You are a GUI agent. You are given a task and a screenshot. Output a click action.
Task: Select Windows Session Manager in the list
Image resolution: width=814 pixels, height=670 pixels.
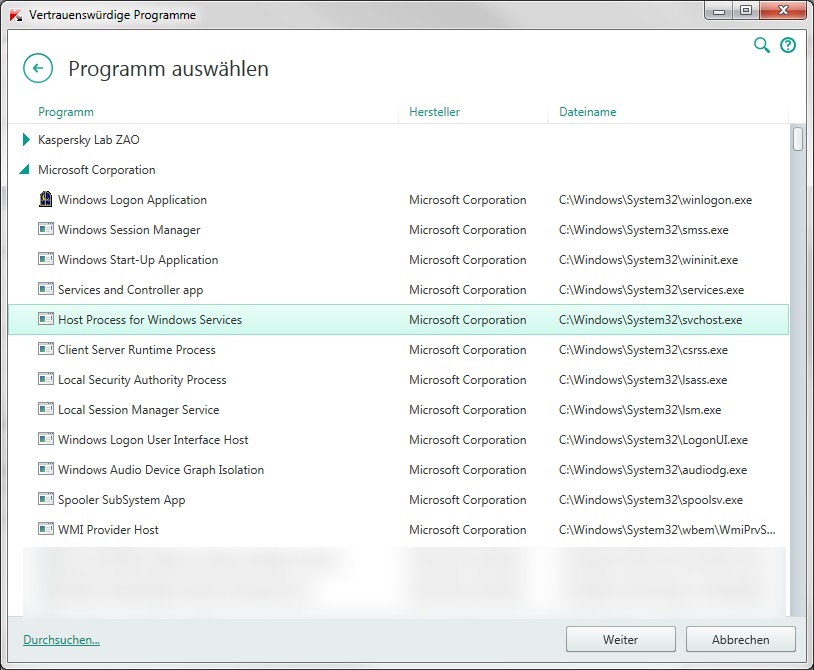tap(129, 230)
